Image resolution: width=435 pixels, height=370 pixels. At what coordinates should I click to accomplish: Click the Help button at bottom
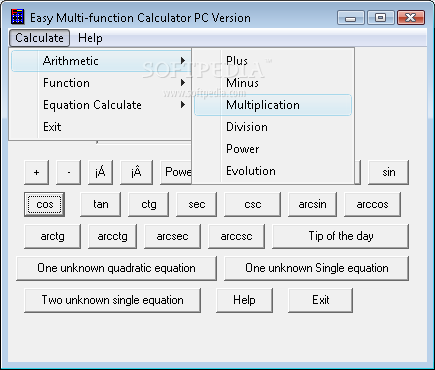(245, 300)
